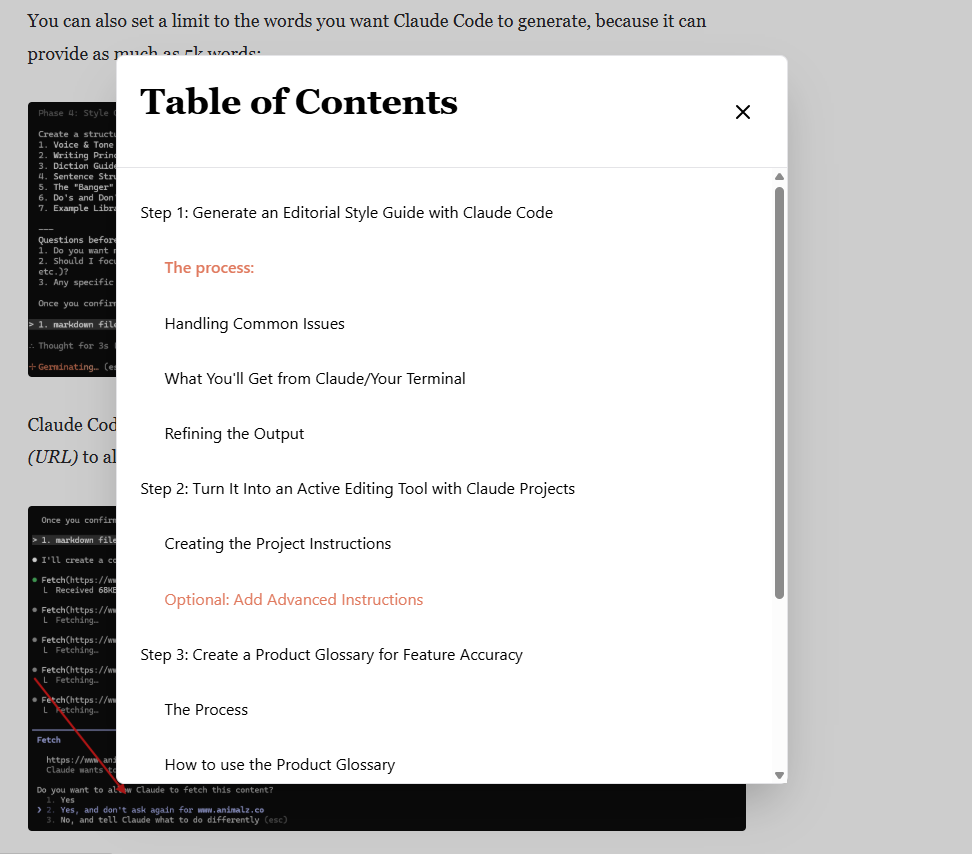Jump to "What You'll Get from Claude/Your Terminal"
The image size is (972, 854).
tap(315, 378)
